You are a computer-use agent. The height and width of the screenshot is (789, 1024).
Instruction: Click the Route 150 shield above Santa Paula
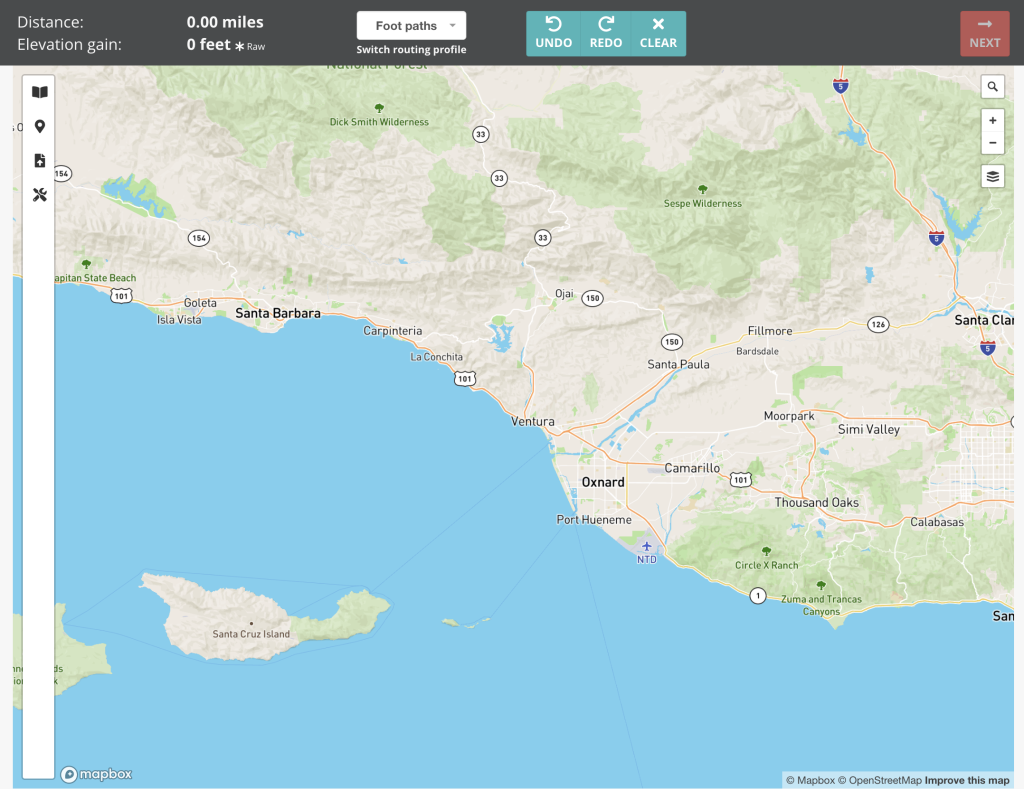(672, 342)
